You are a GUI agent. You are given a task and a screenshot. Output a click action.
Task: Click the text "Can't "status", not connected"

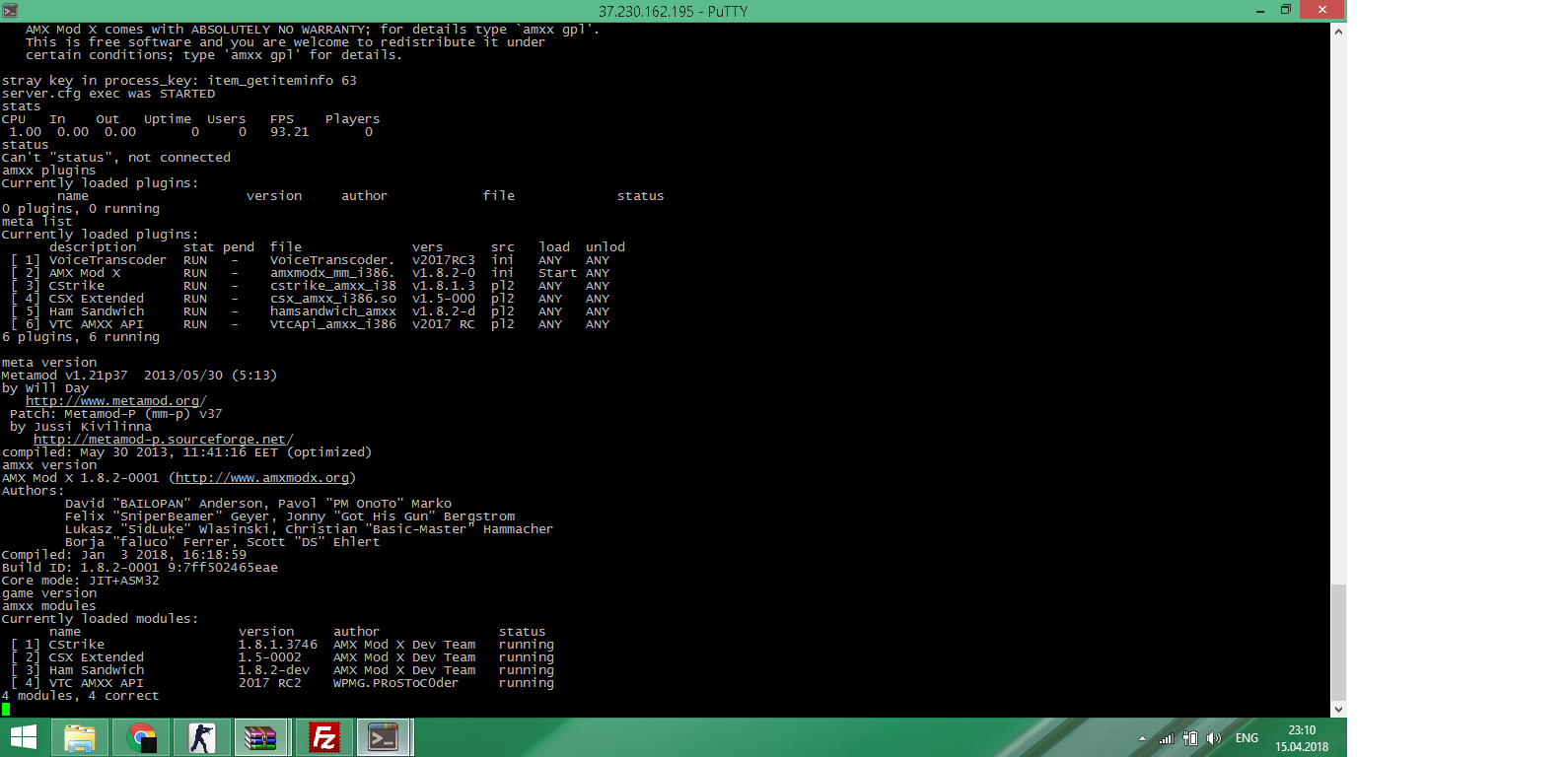(x=116, y=158)
